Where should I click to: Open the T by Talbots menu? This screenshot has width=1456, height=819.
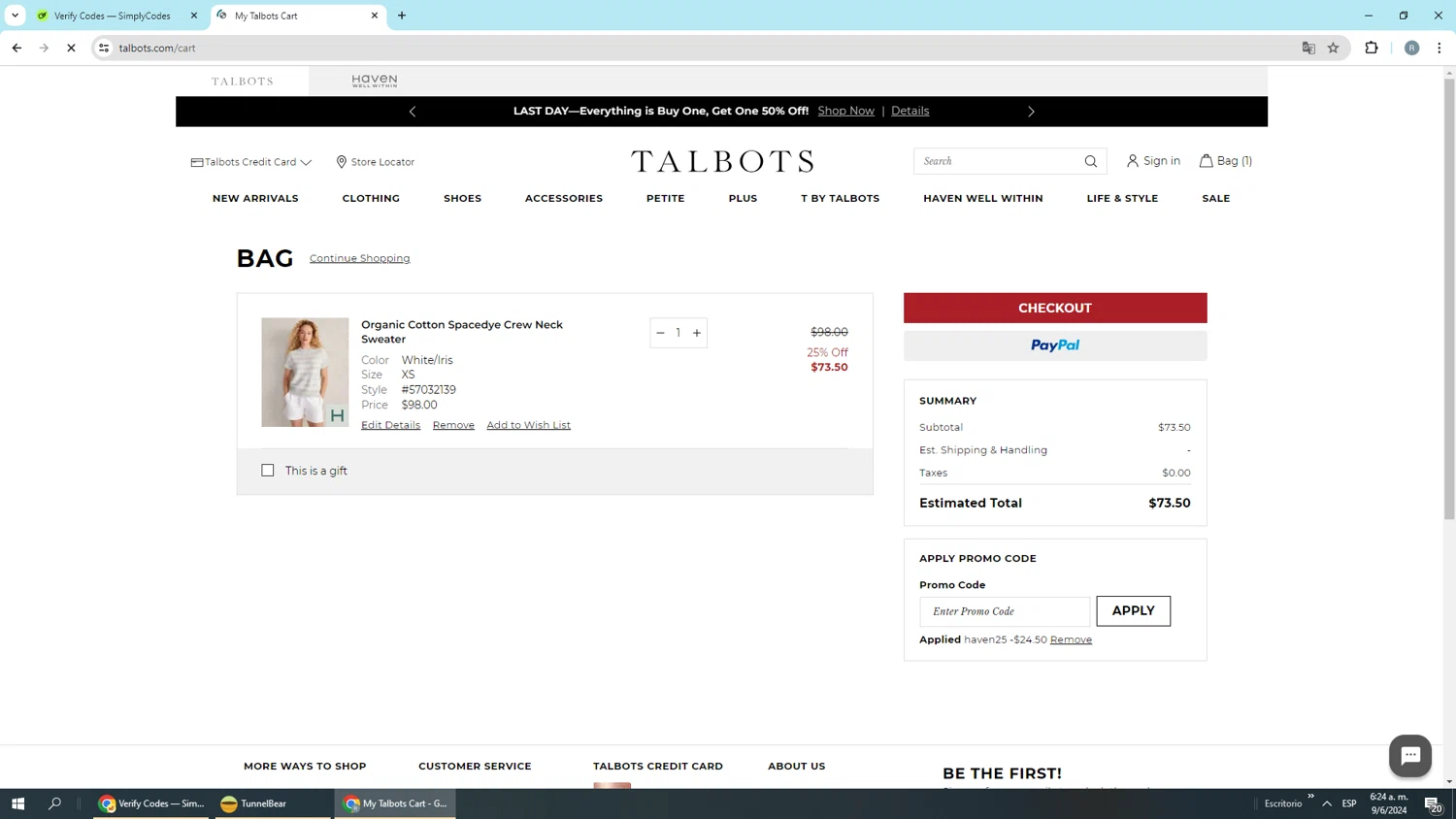click(x=840, y=198)
